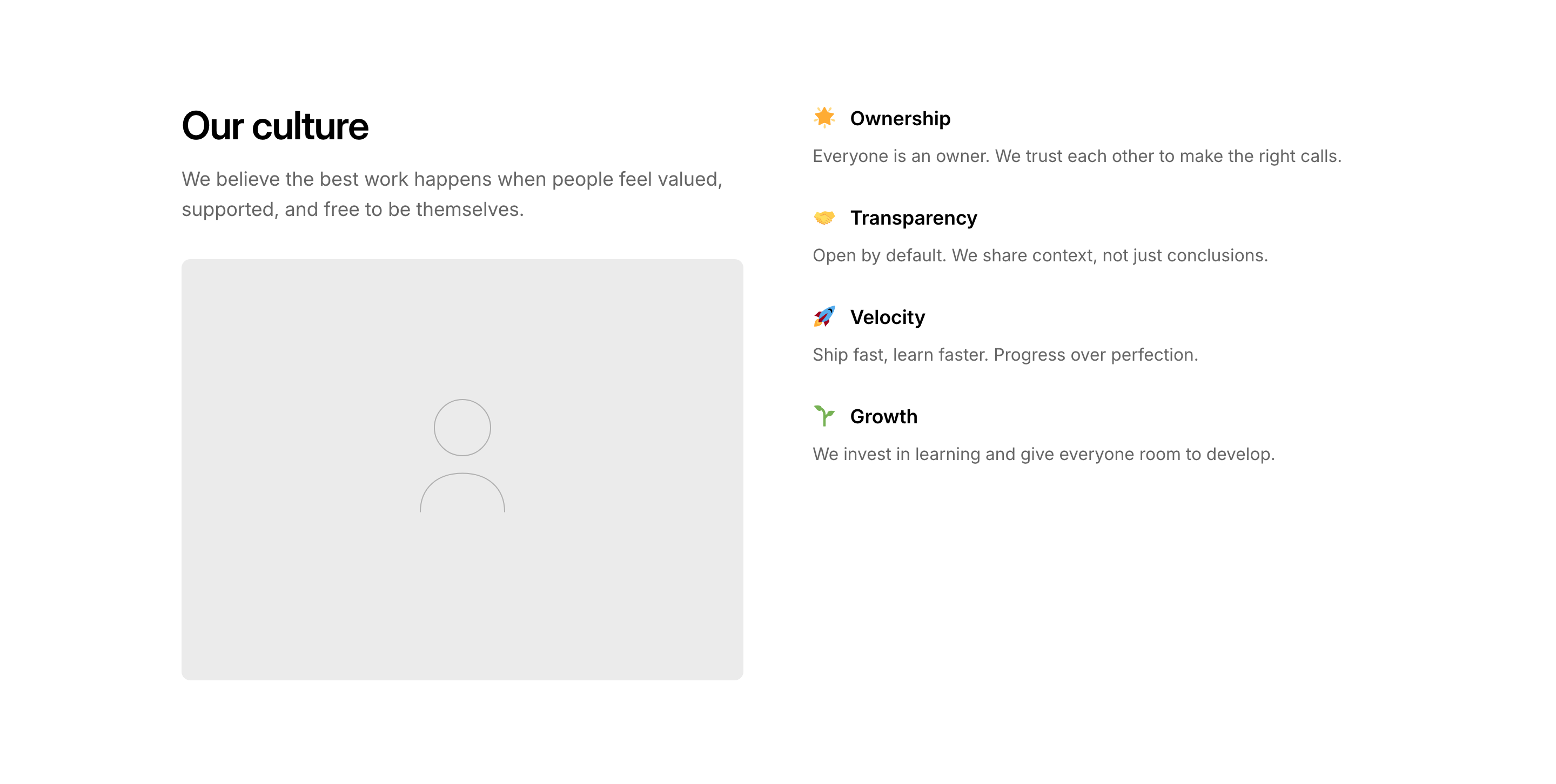Click the top-left corner of gray image card
This screenshot has height=784, width=1556.
coord(189,266)
